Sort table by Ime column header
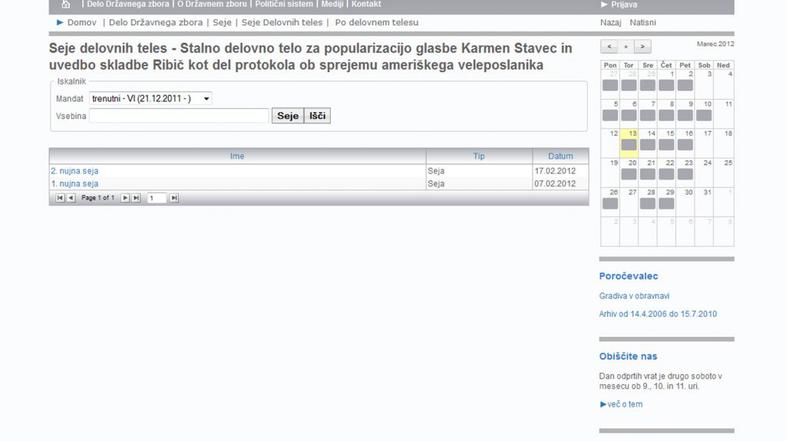Image resolution: width=786 pixels, height=441 pixels. click(x=237, y=156)
